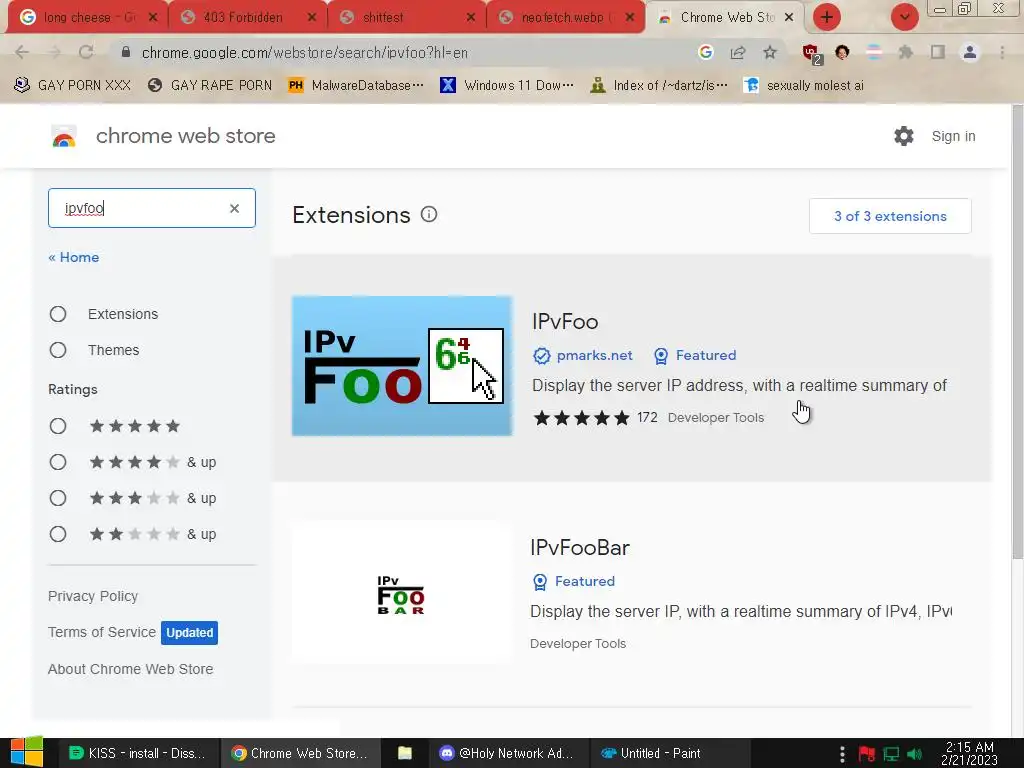Close the Chrome Web Store tab
This screenshot has width=1024, height=768.
(789, 18)
